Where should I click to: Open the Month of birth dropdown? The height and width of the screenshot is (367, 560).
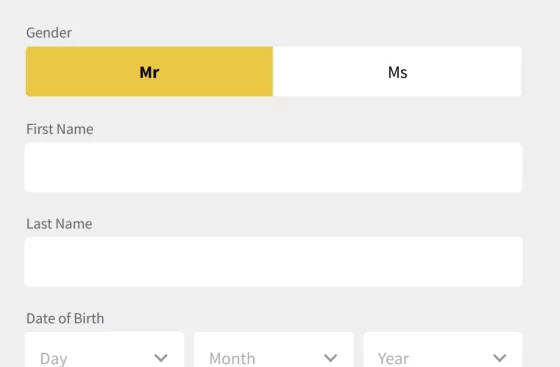tap(274, 350)
